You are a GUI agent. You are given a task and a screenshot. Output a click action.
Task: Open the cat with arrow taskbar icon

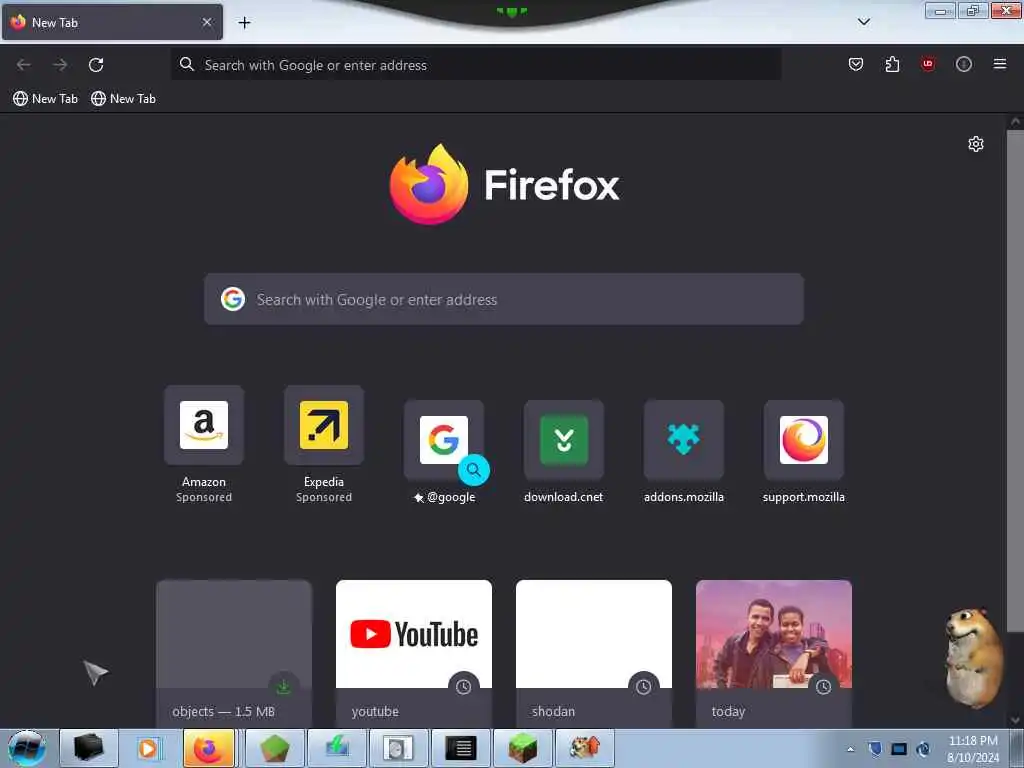(x=584, y=748)
